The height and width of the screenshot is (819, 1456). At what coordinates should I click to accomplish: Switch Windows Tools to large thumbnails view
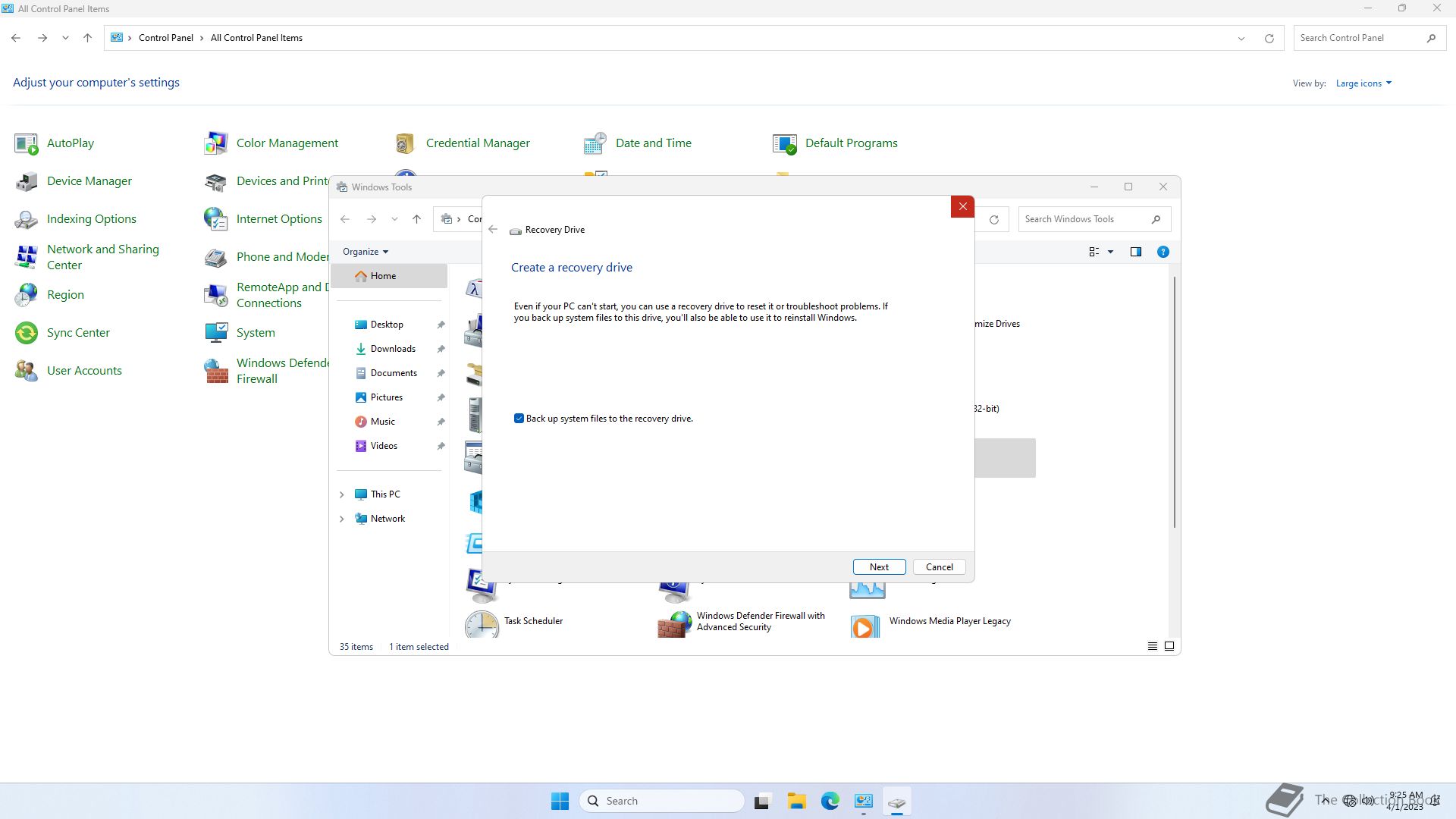click(1169, 647)
